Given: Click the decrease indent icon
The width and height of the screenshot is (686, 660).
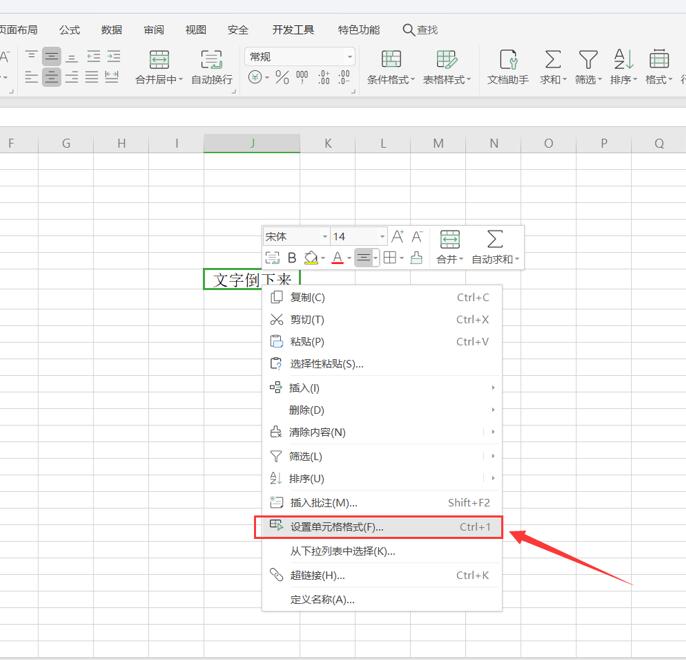Looking at the screenshot, I should tap(93, 56).
